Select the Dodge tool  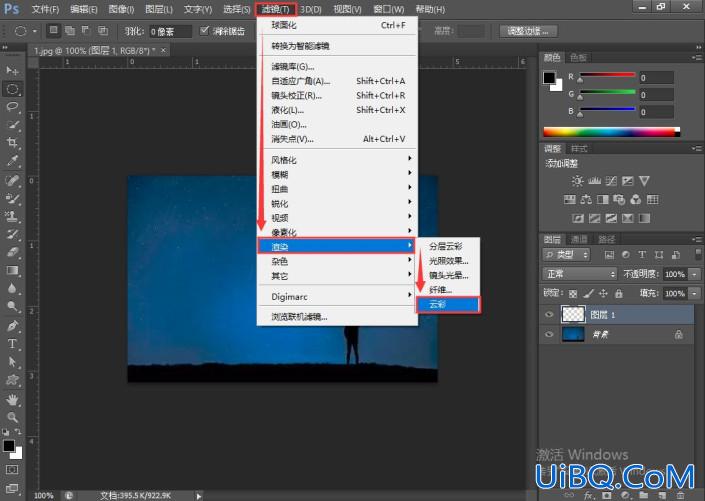click(x=12, y=306)
